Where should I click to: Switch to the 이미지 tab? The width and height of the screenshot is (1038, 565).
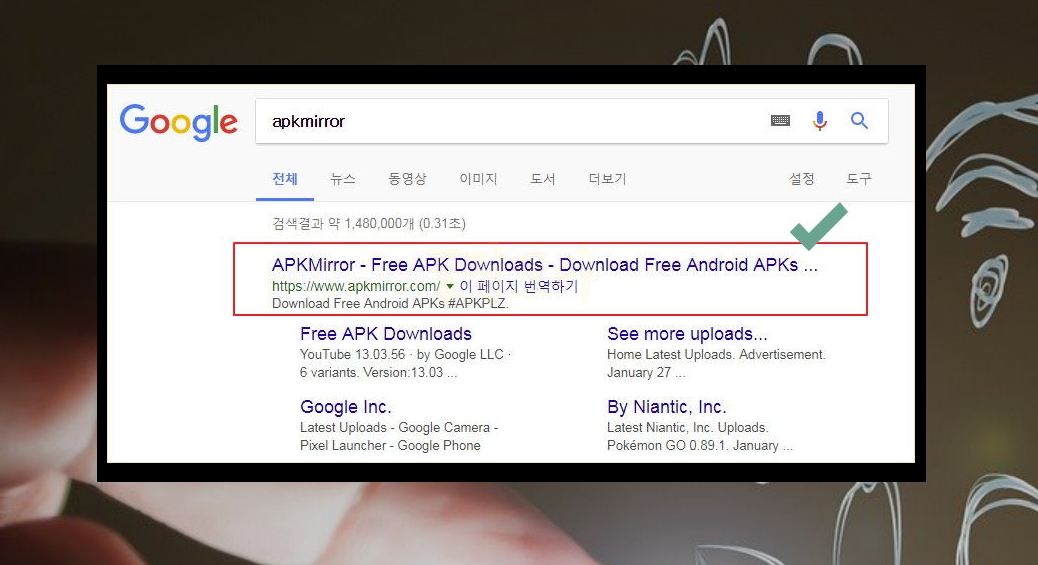[x=478, y=179]
